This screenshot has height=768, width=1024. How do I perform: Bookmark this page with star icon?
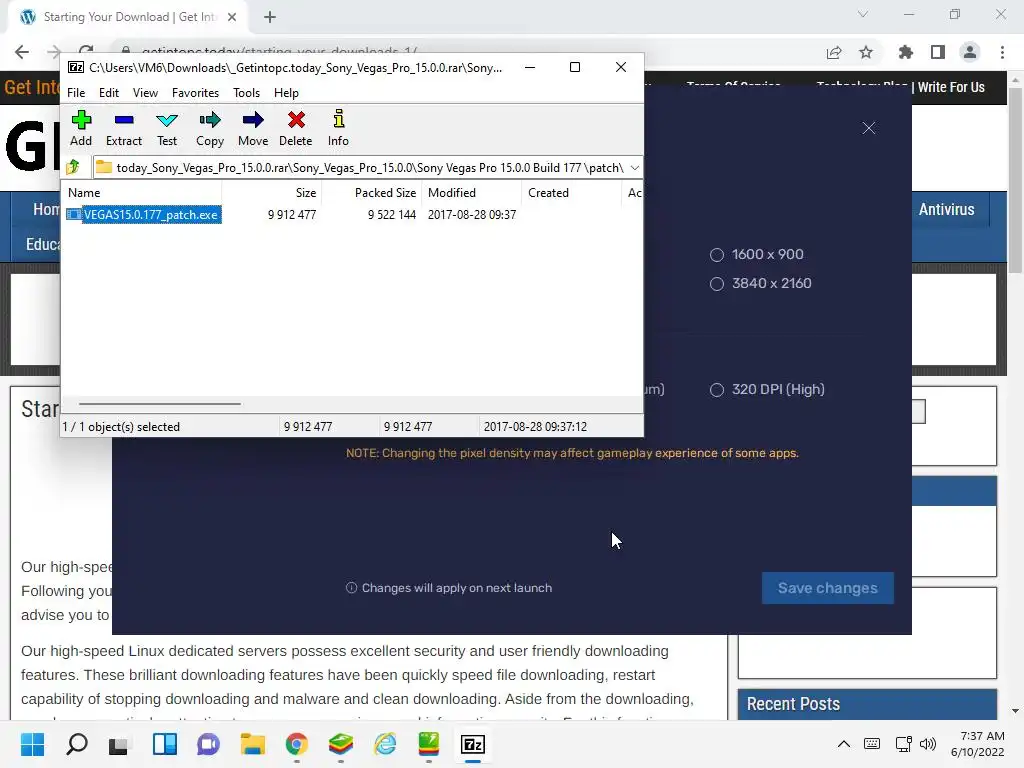(x=866, y=52)
